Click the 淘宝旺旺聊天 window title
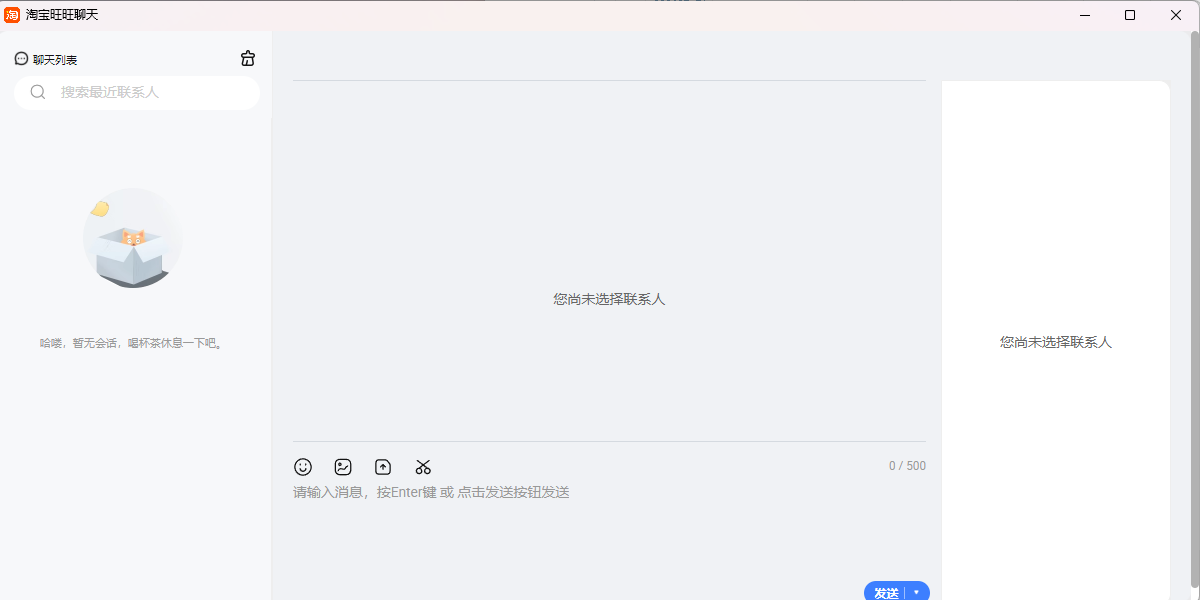Image resolution: width=1200 pixels, height=600 pixels. (62, 15)
